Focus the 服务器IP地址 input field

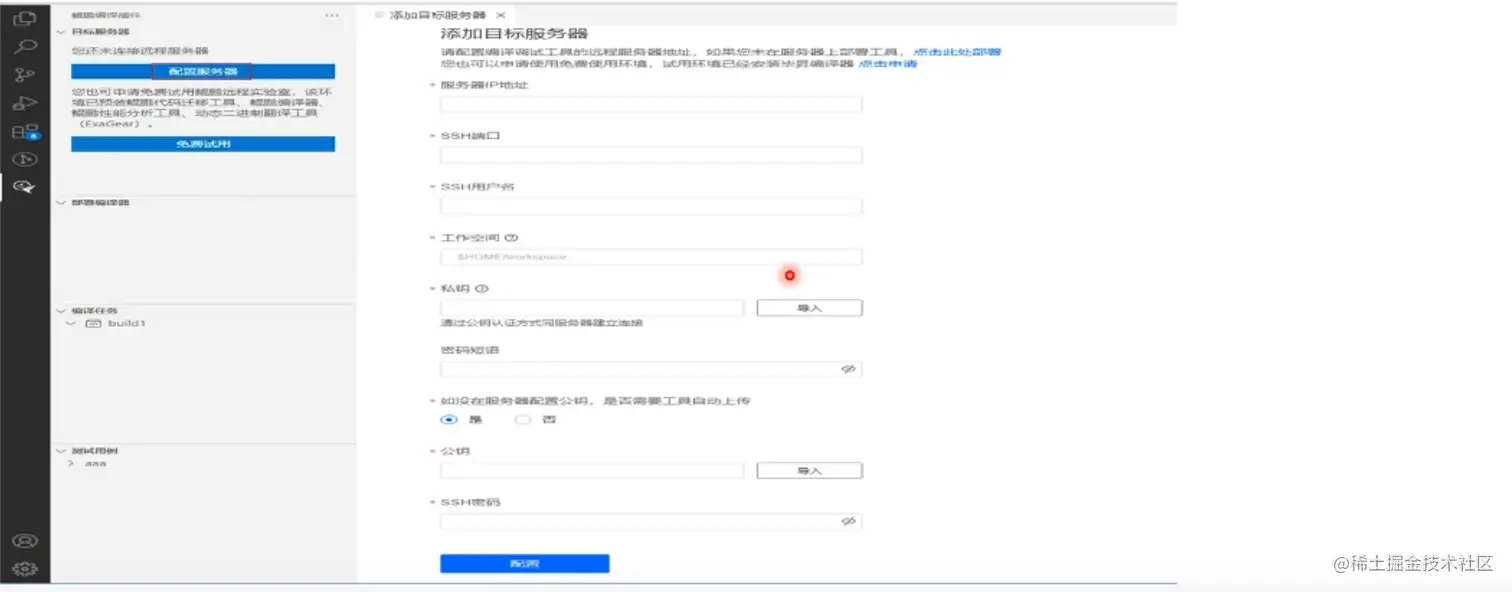tap(651, 104)
